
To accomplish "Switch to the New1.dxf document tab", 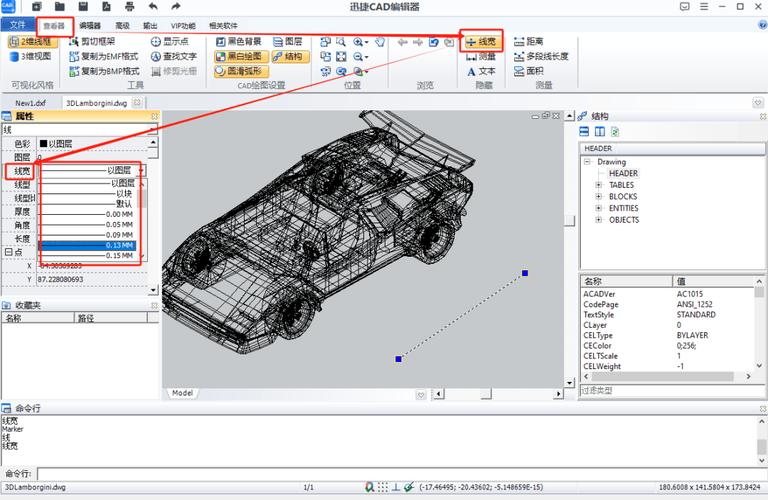I will tap(30, 103).
